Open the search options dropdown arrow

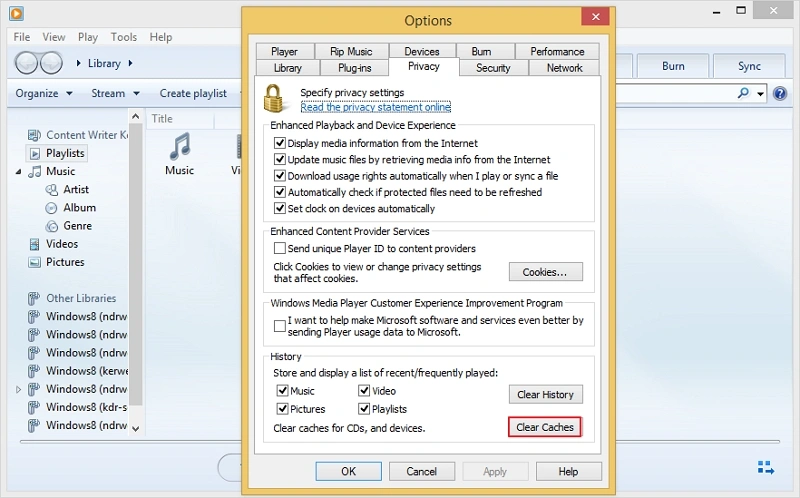coord(760,94)
